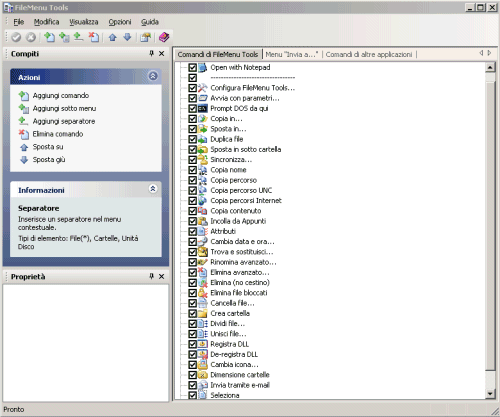Viewport: 500px width, 417px height.
Task: Click the Registra DLL icon
Action: click(203, 344)
